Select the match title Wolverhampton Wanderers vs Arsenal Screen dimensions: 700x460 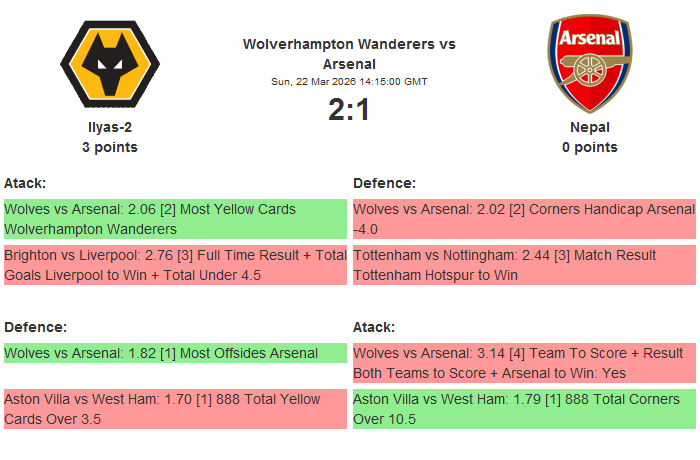coord(349,54)
